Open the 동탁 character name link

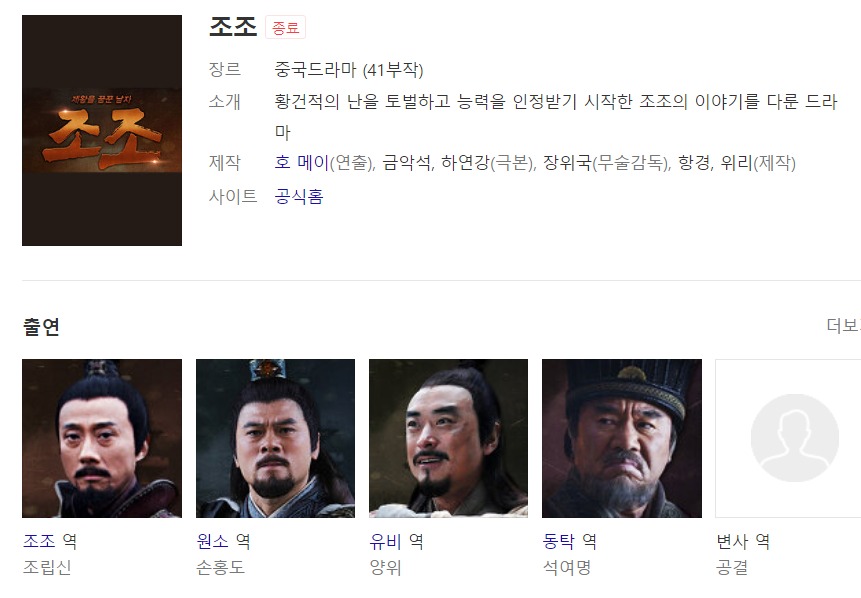tap(558, 541)
